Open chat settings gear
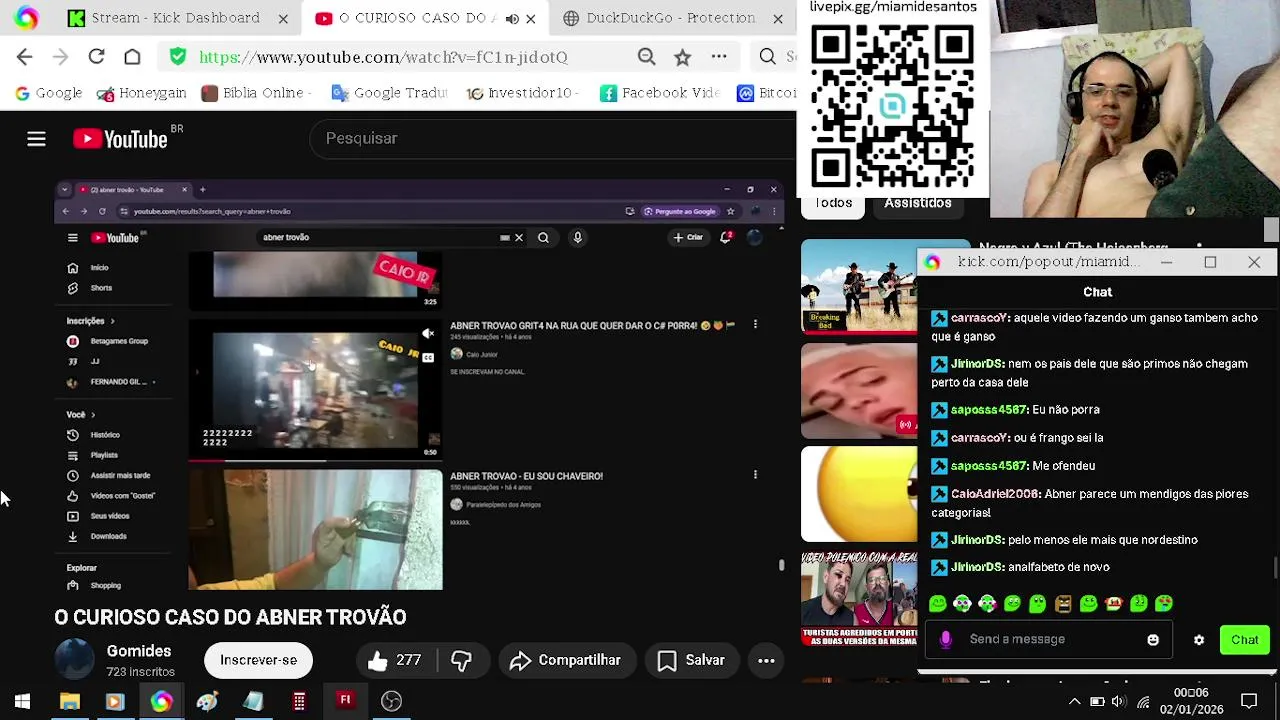 (1199, 640)
